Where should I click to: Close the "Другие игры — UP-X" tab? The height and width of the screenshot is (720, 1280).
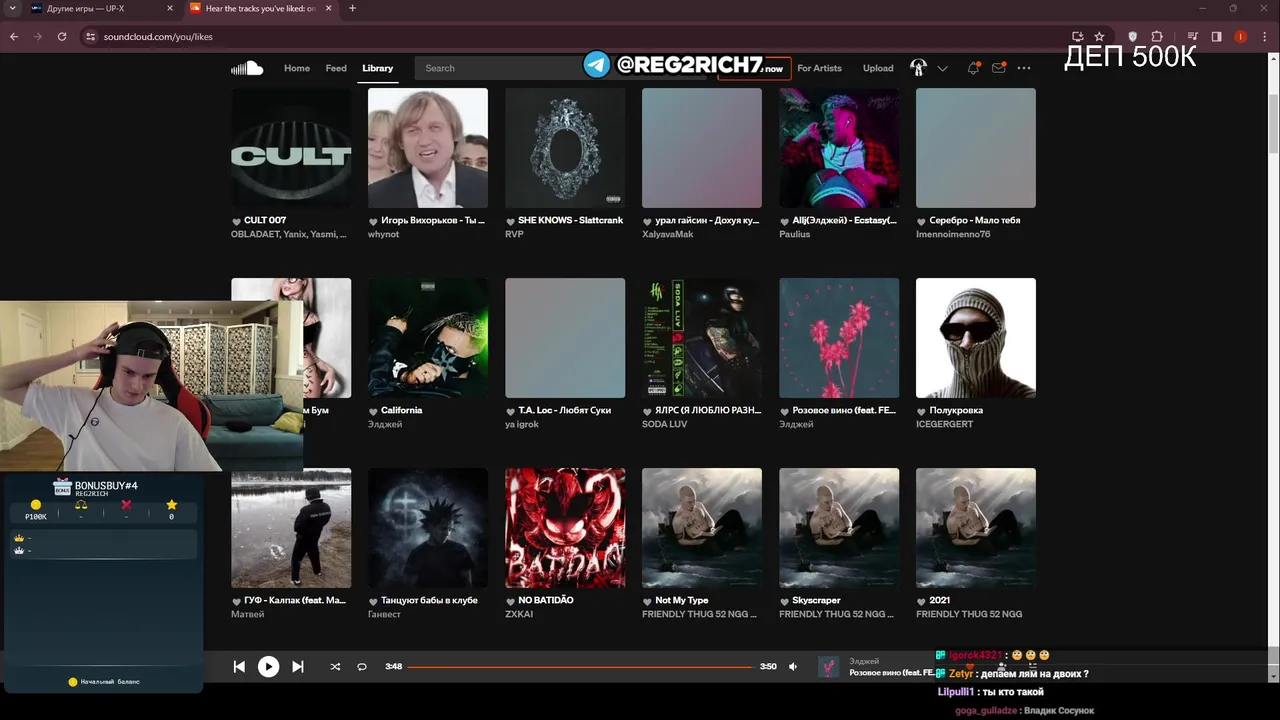(170, 9)
